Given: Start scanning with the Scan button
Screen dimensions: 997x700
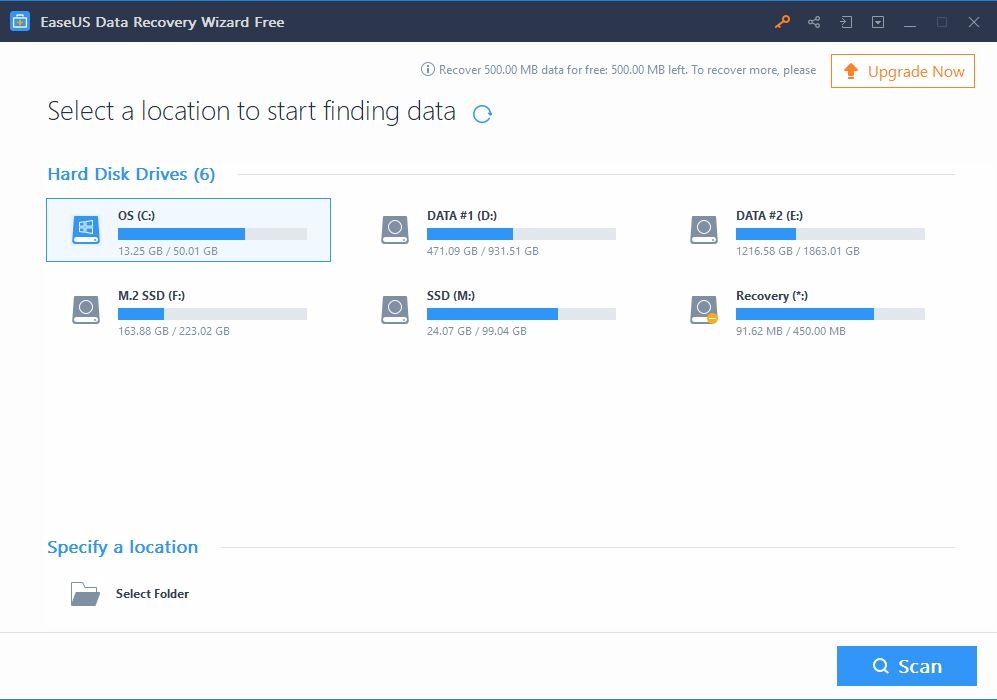Looking at the screenshot, I should click(906, 666).
